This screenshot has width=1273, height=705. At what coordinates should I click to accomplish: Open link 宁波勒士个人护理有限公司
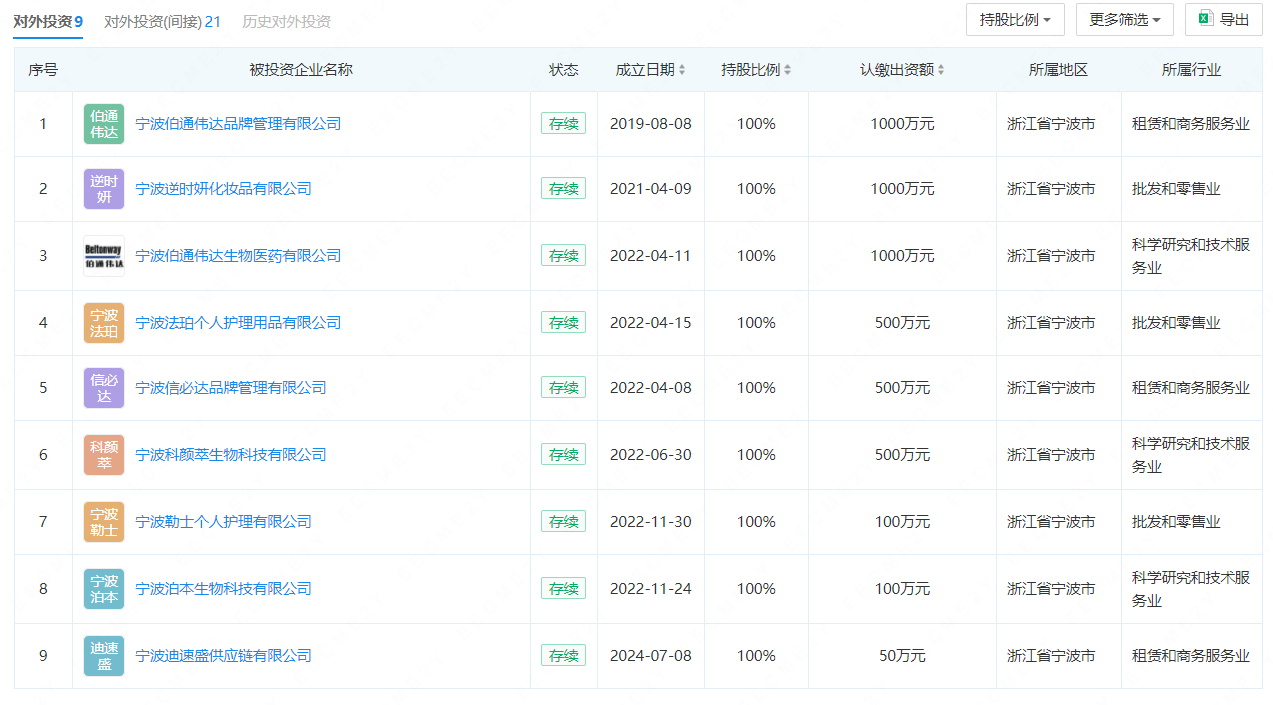pos(224,522)
